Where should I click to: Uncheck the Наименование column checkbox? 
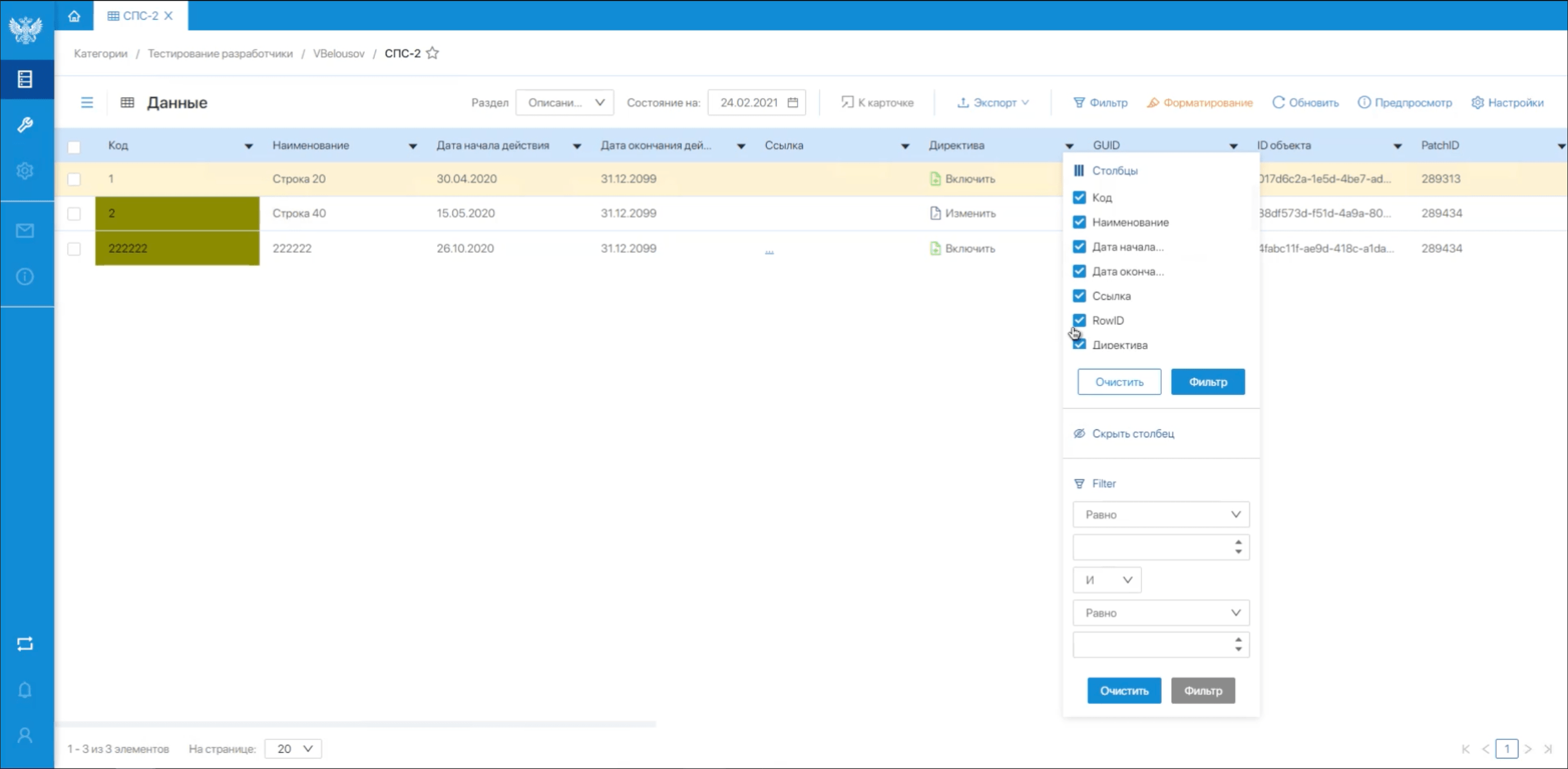click(x=1079, y=223)
